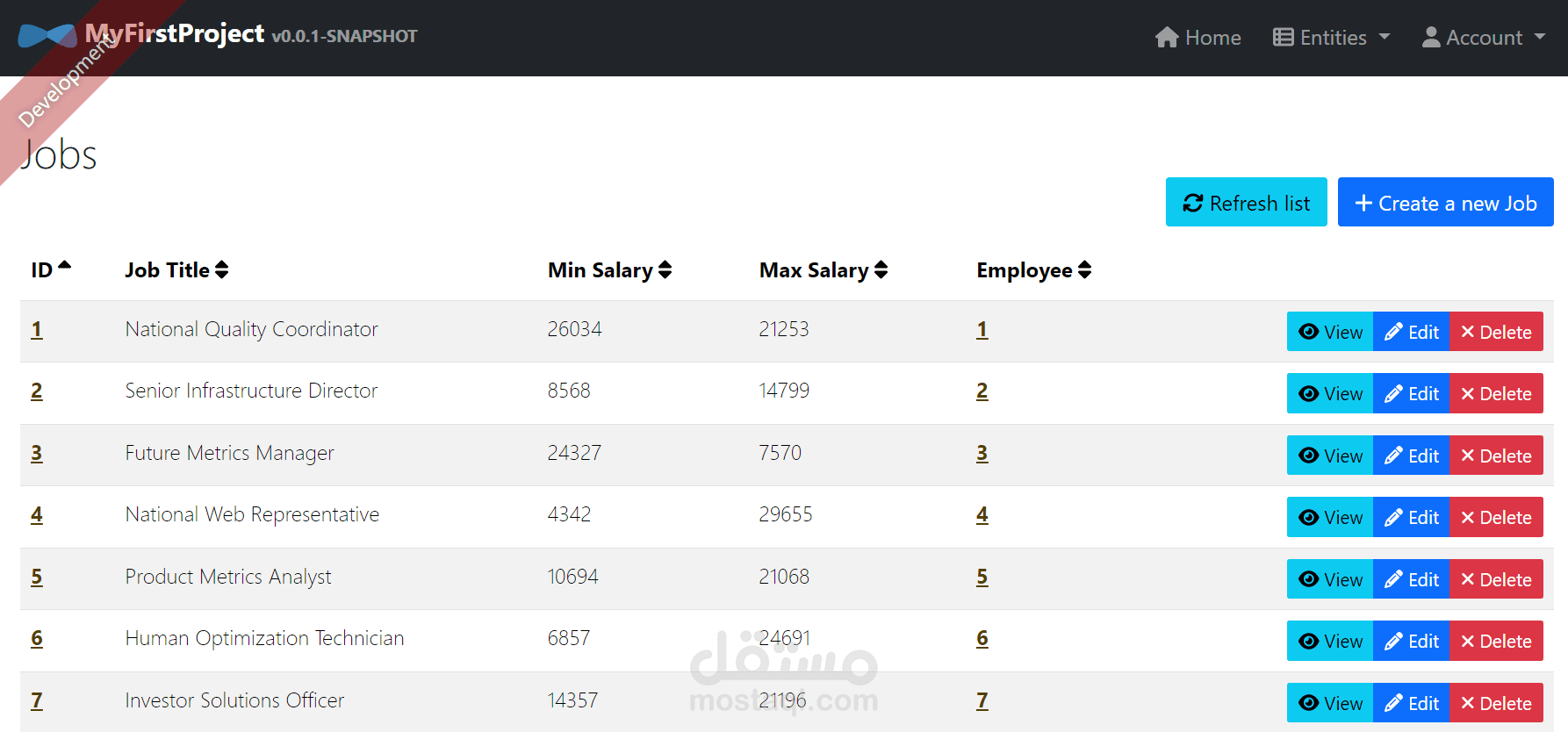This screenshot has width=1568, height=732.
Task: Click View for Investor Solutions Officer row
Action: (1330, 703)
